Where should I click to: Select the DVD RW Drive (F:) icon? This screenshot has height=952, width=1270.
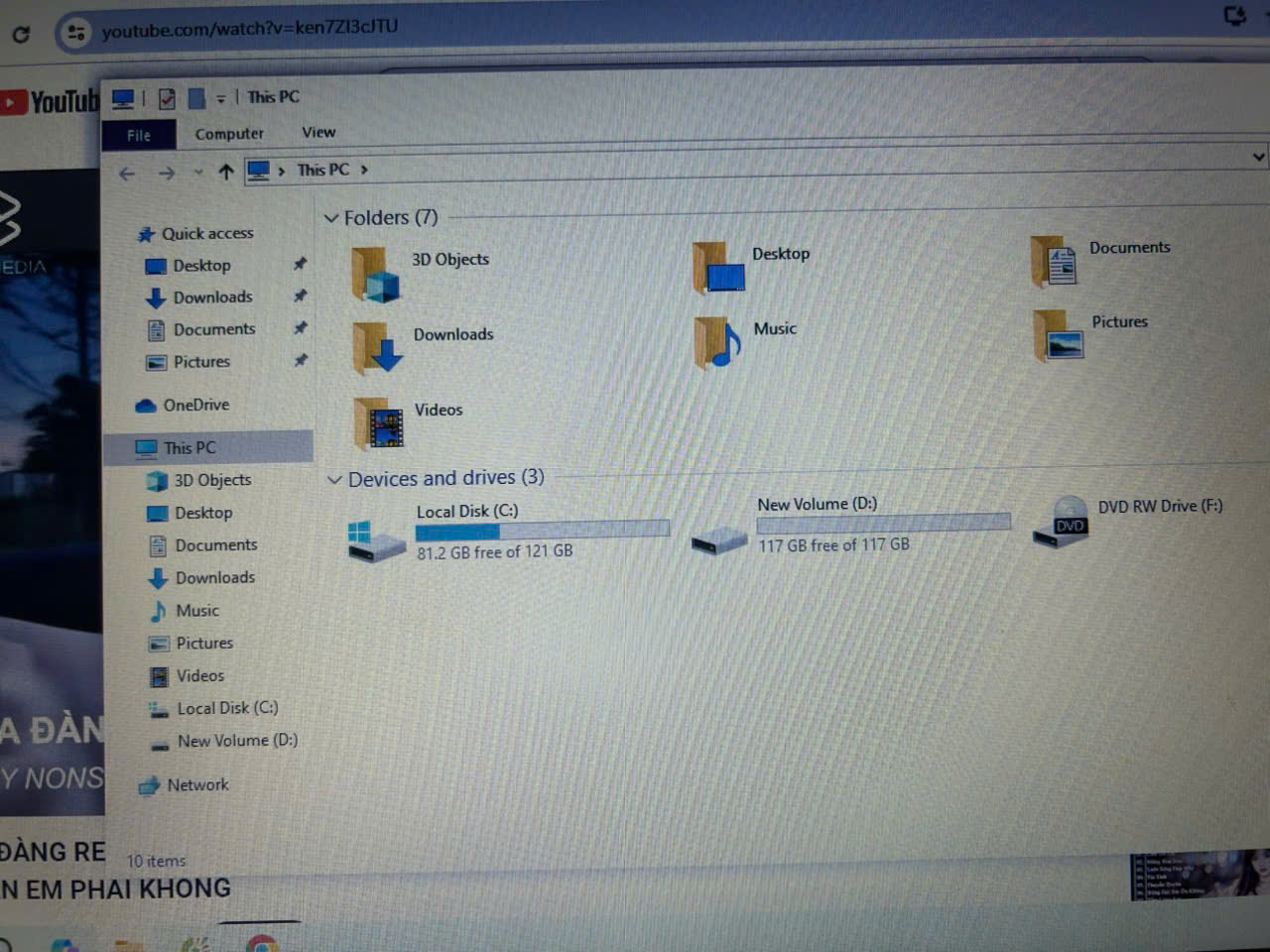point(1061,522)
